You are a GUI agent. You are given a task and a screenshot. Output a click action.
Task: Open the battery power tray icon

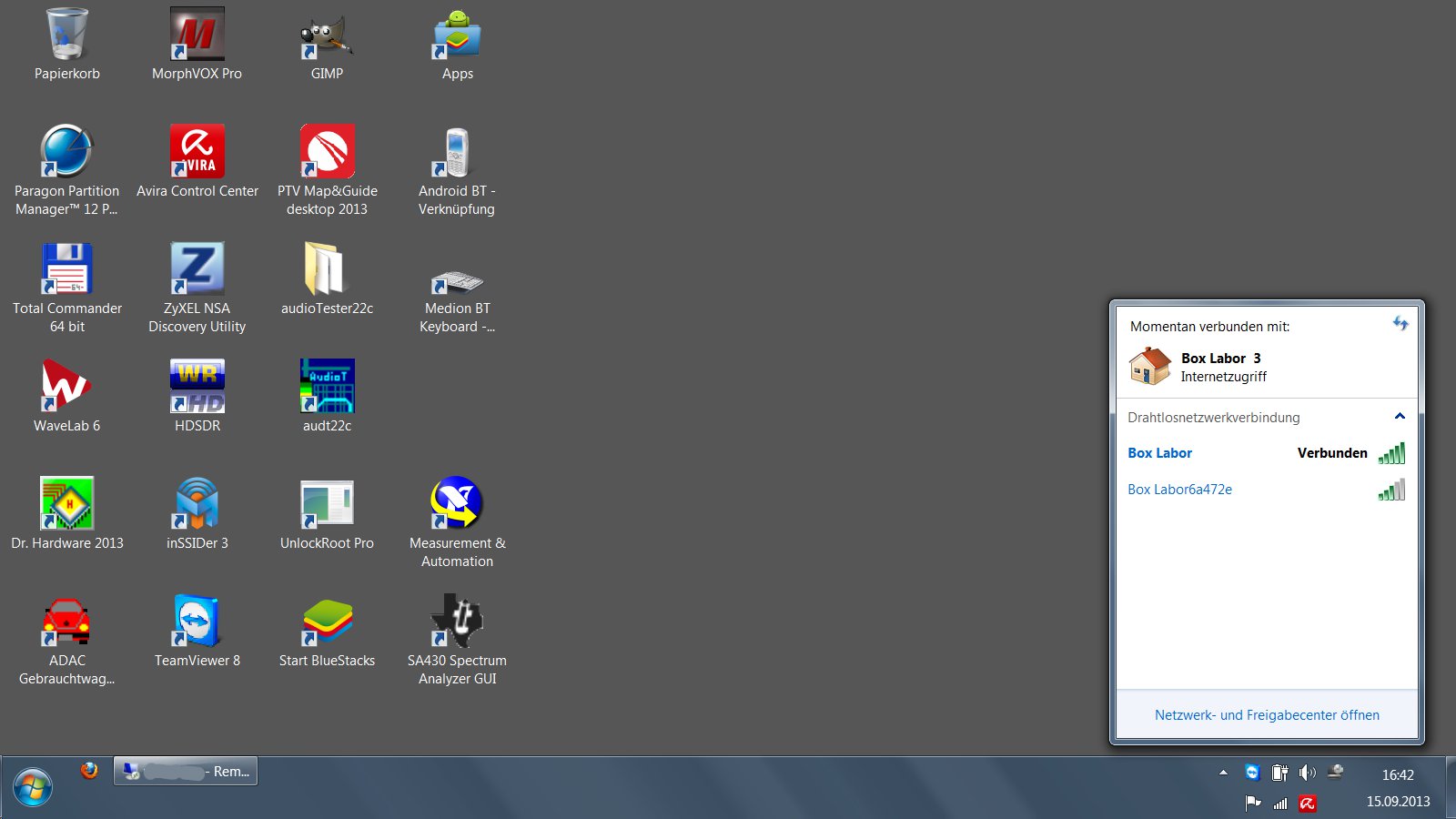coord(1279,773)
